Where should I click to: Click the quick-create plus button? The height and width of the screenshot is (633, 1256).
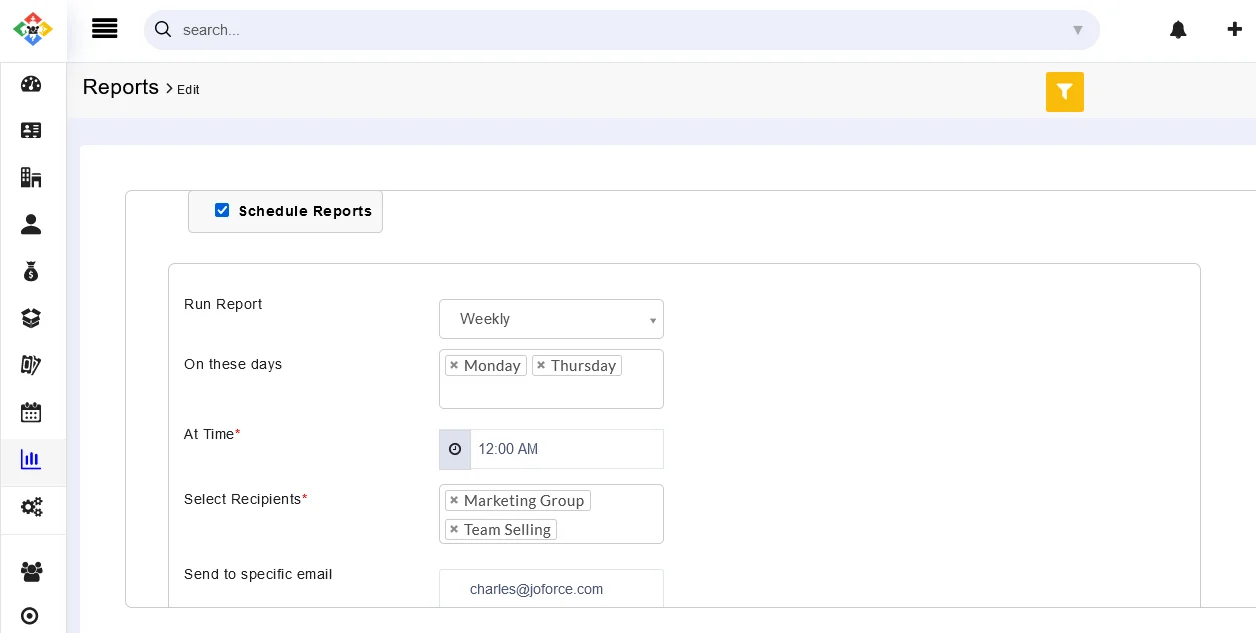tap(1235, 29)
